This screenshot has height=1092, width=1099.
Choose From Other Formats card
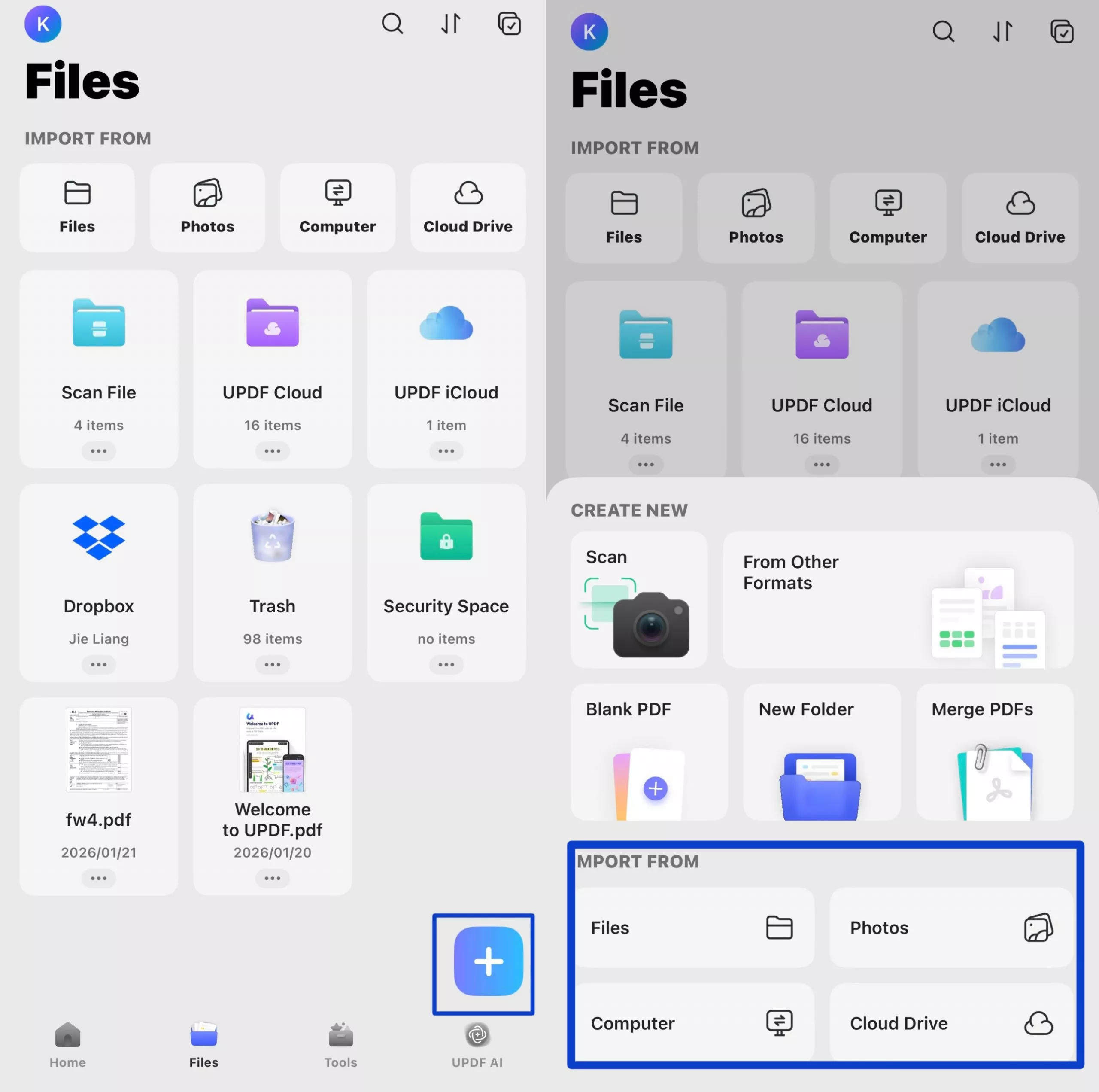point(898,599)
